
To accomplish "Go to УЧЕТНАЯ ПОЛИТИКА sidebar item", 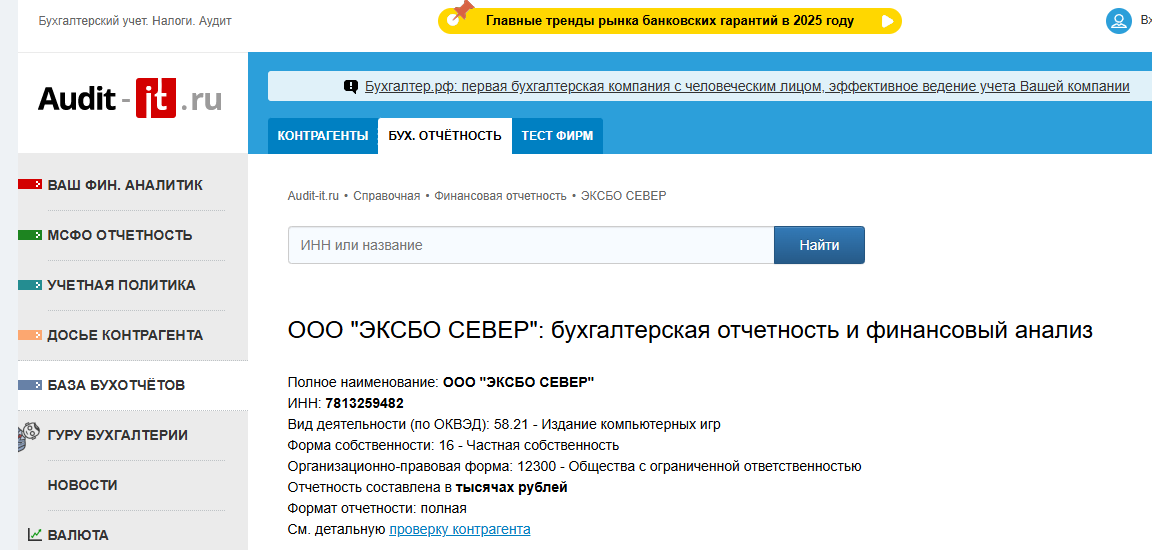I will (121, 285).
